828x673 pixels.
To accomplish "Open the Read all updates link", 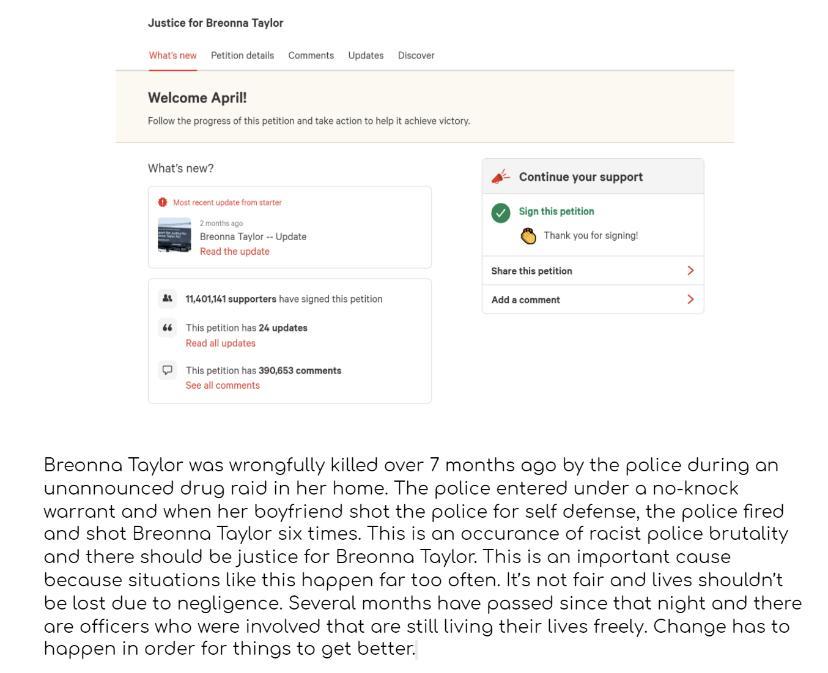I will (x=220, y=343).
